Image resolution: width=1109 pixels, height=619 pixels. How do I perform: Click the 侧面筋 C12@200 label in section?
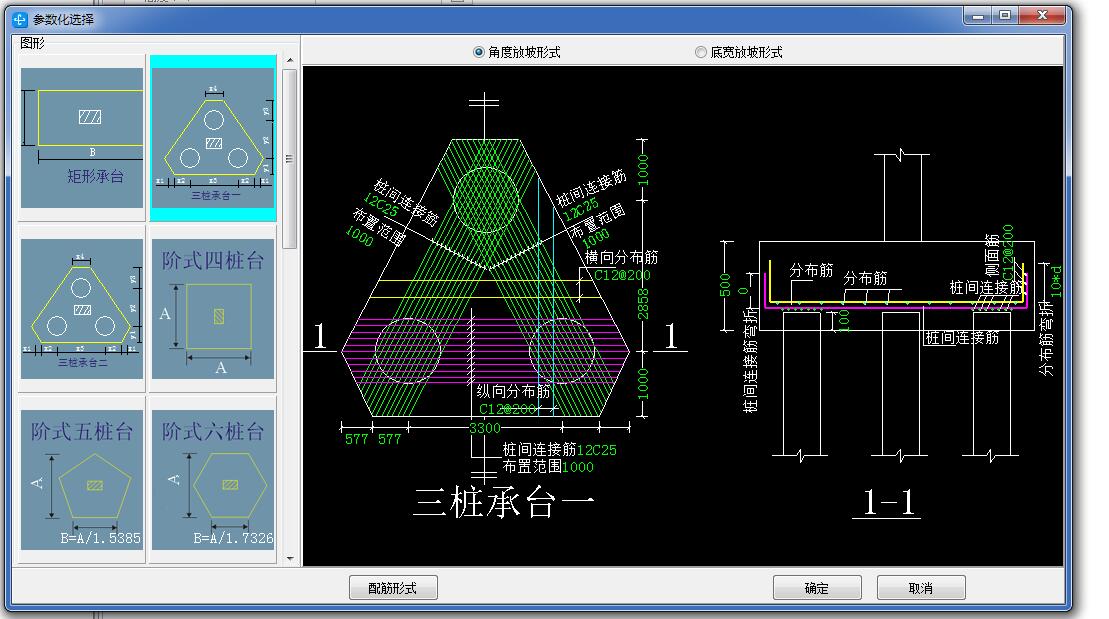[x=1008, y=252]
